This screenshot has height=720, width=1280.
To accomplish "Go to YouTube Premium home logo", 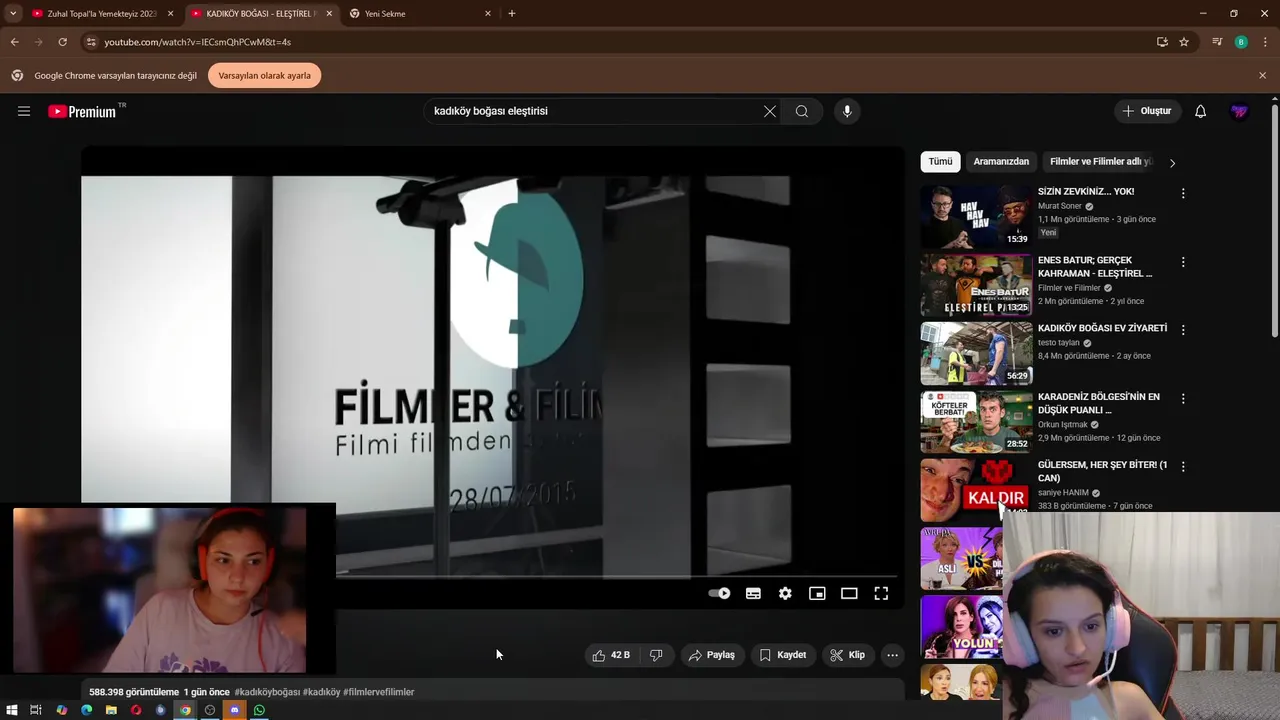I will [82, 111].
